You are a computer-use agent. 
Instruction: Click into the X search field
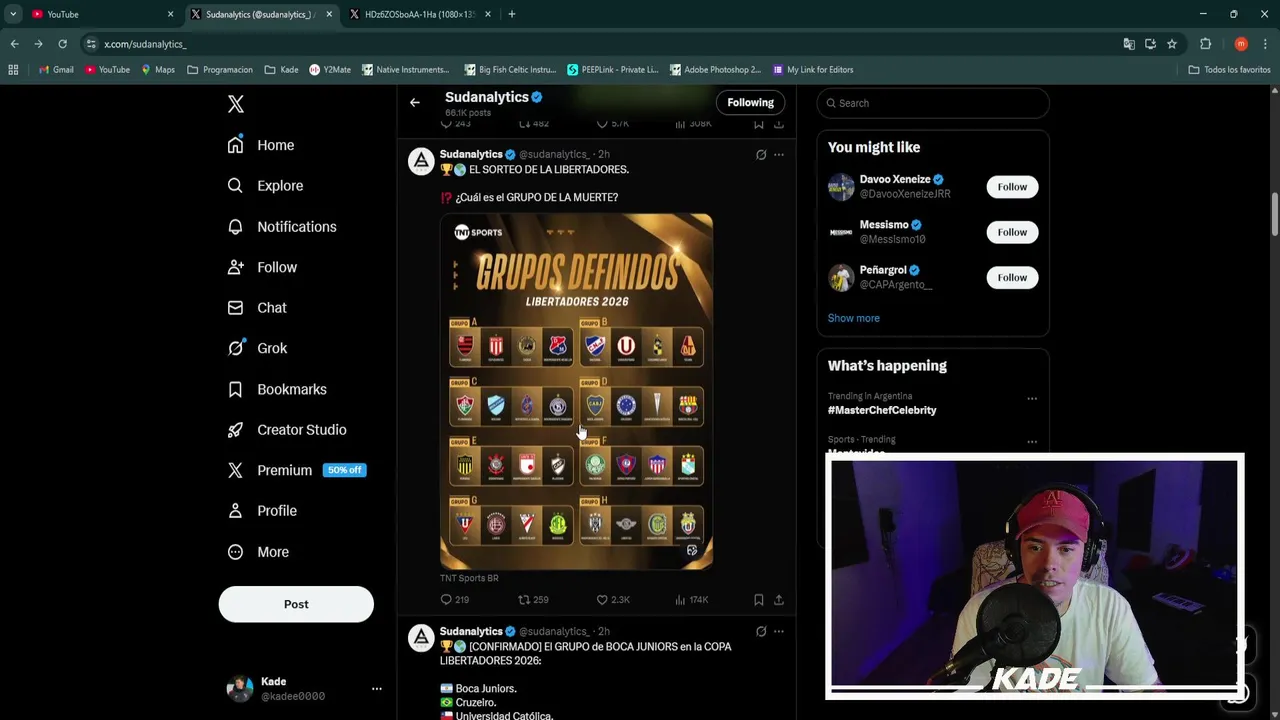coord(932,103)
